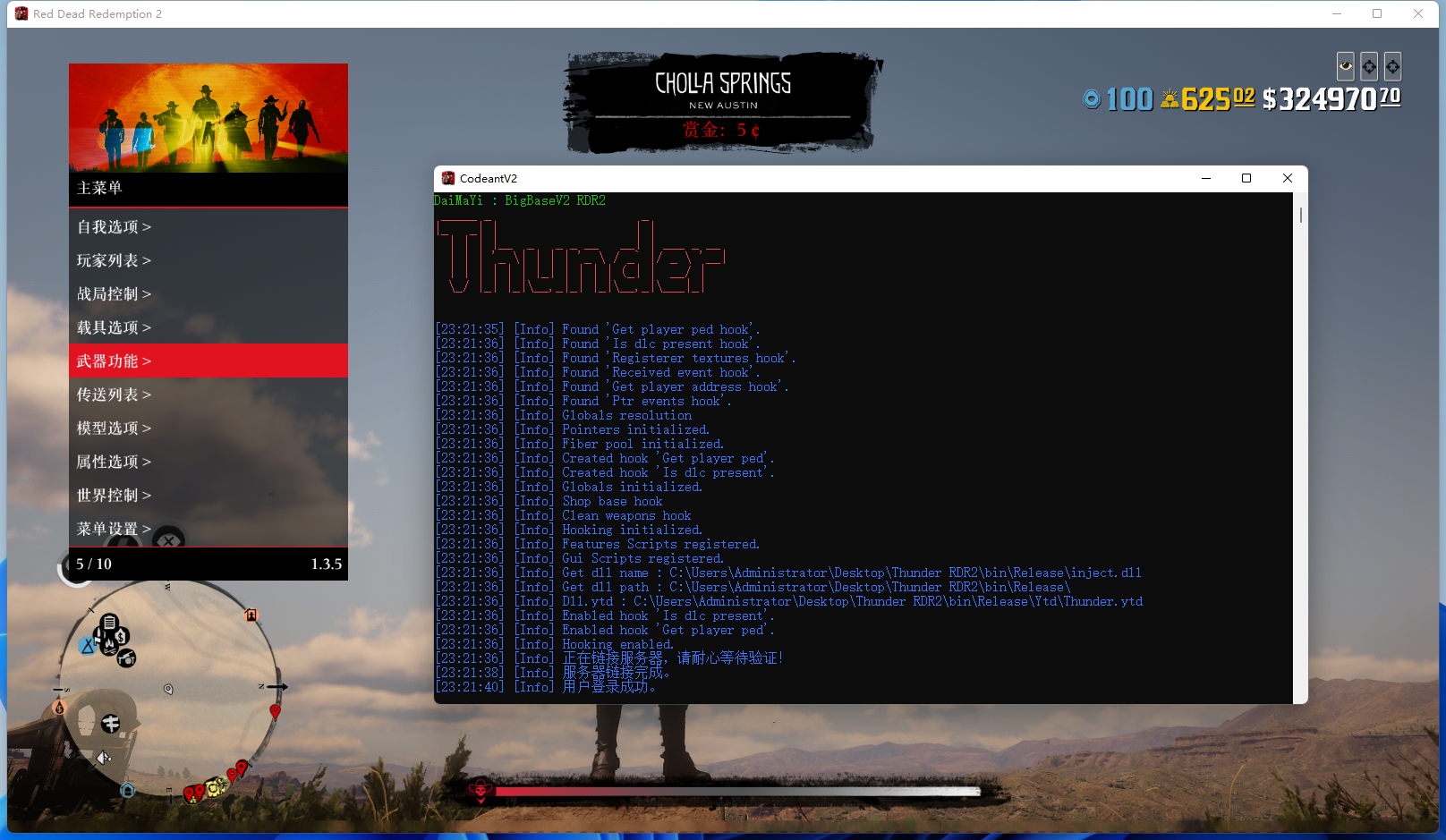Click the cannon wagon icon on minimap

[x=126, y=658]
